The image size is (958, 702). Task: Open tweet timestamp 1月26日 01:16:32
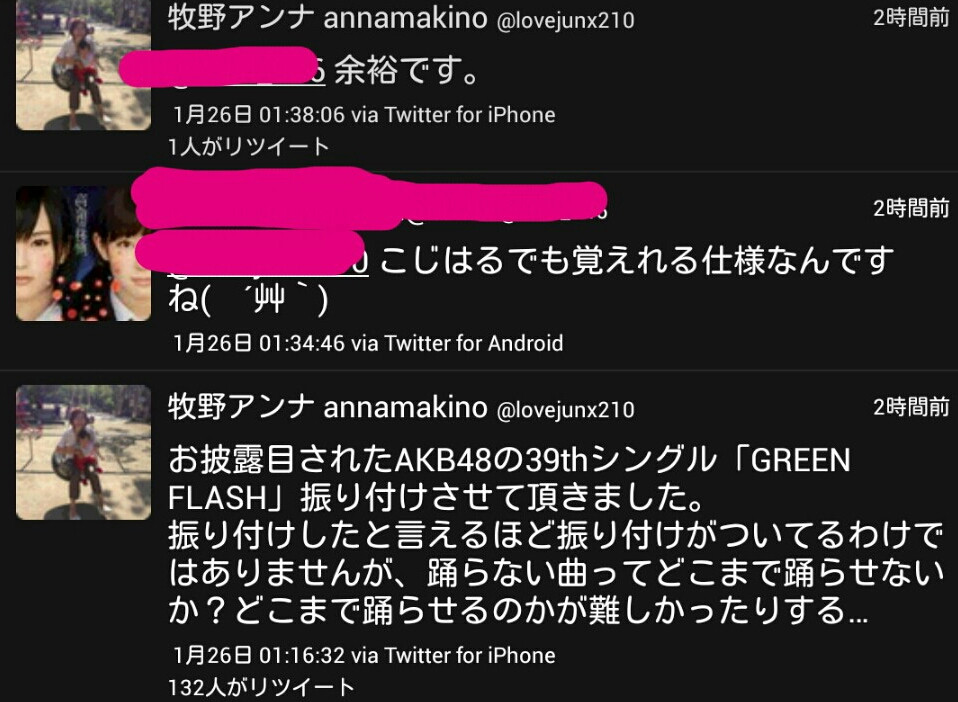pyautogui.click(x=259, y=656)
